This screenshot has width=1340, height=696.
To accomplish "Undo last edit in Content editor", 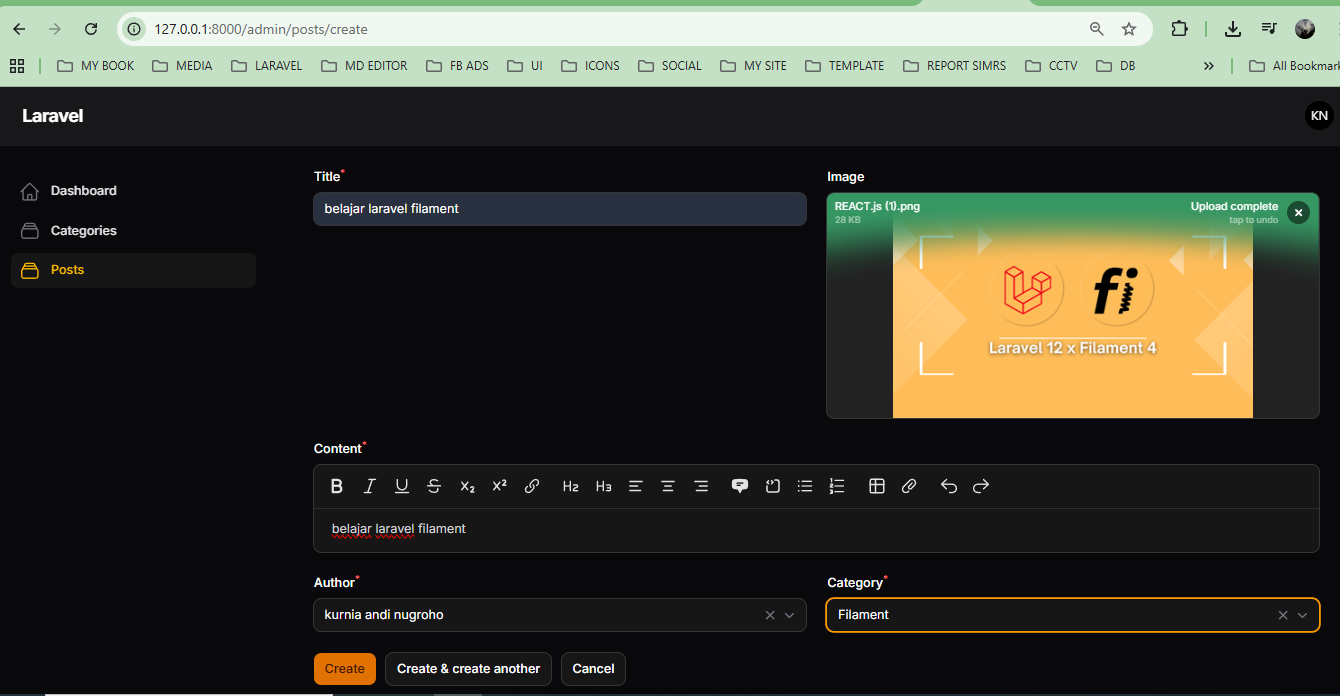I will (x=949, y=486).
